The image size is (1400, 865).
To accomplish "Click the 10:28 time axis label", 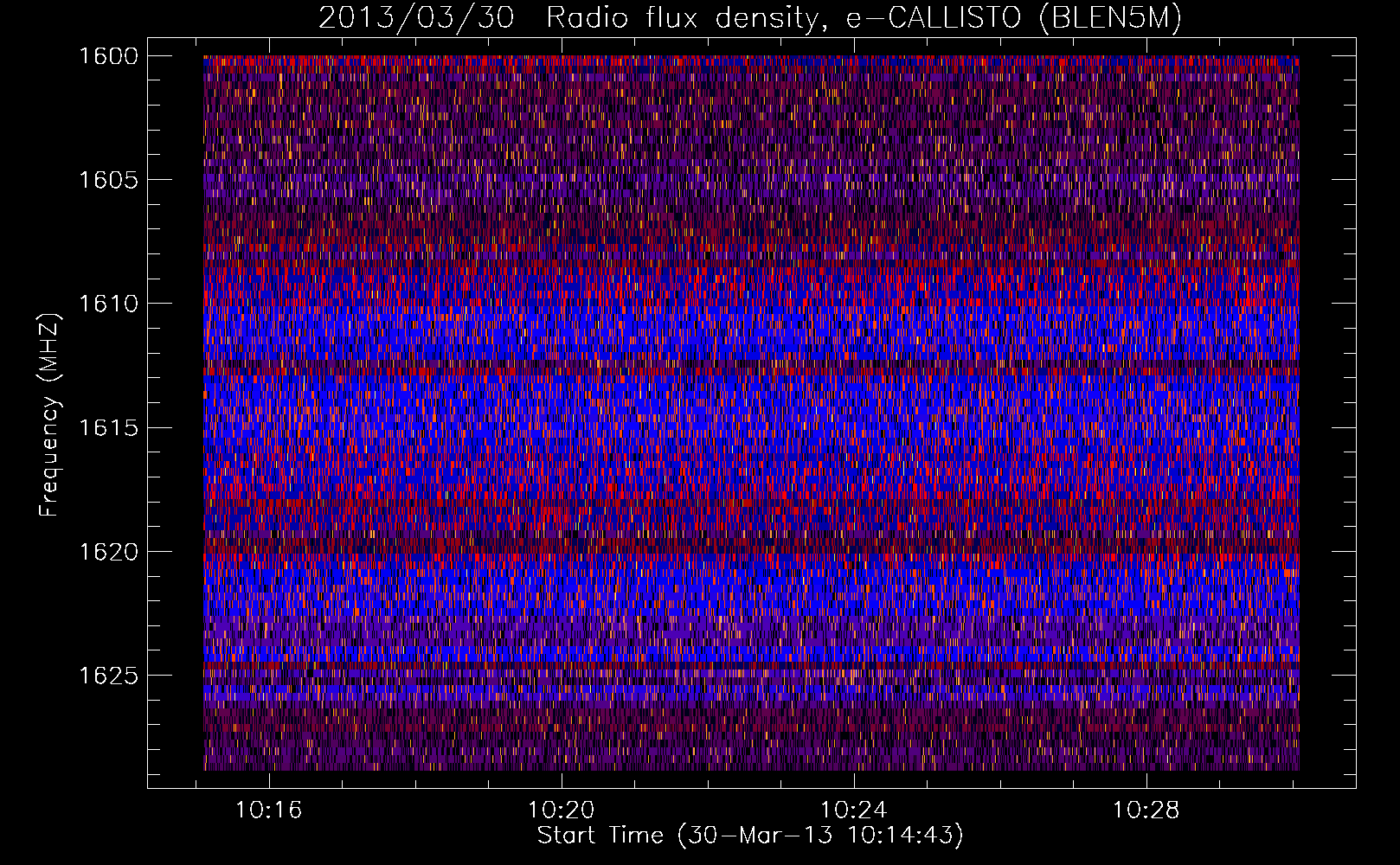I will coord(1146,811).
